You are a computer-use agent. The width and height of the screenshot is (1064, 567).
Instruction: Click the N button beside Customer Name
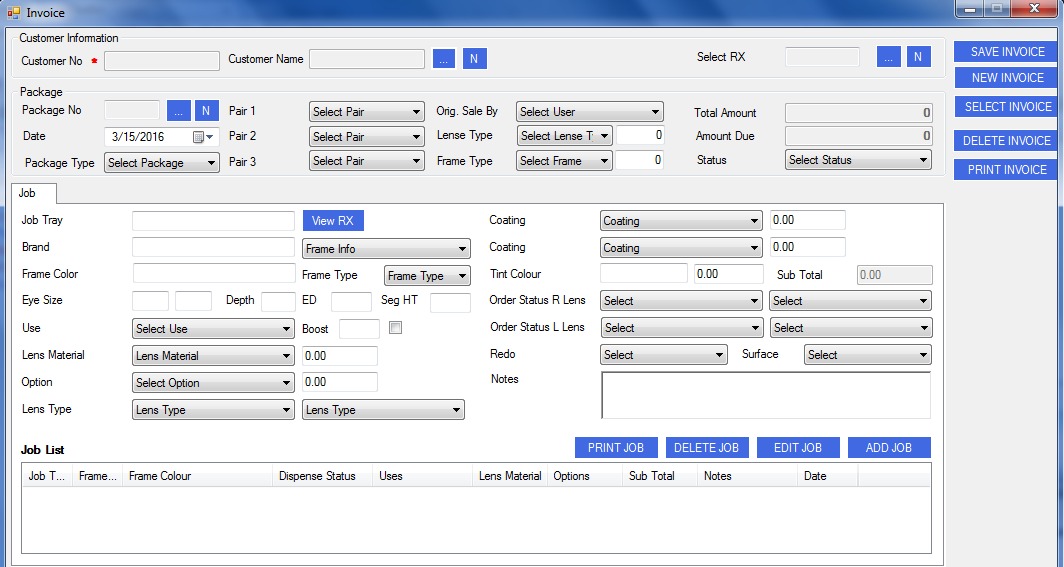(x=474, y=59)
